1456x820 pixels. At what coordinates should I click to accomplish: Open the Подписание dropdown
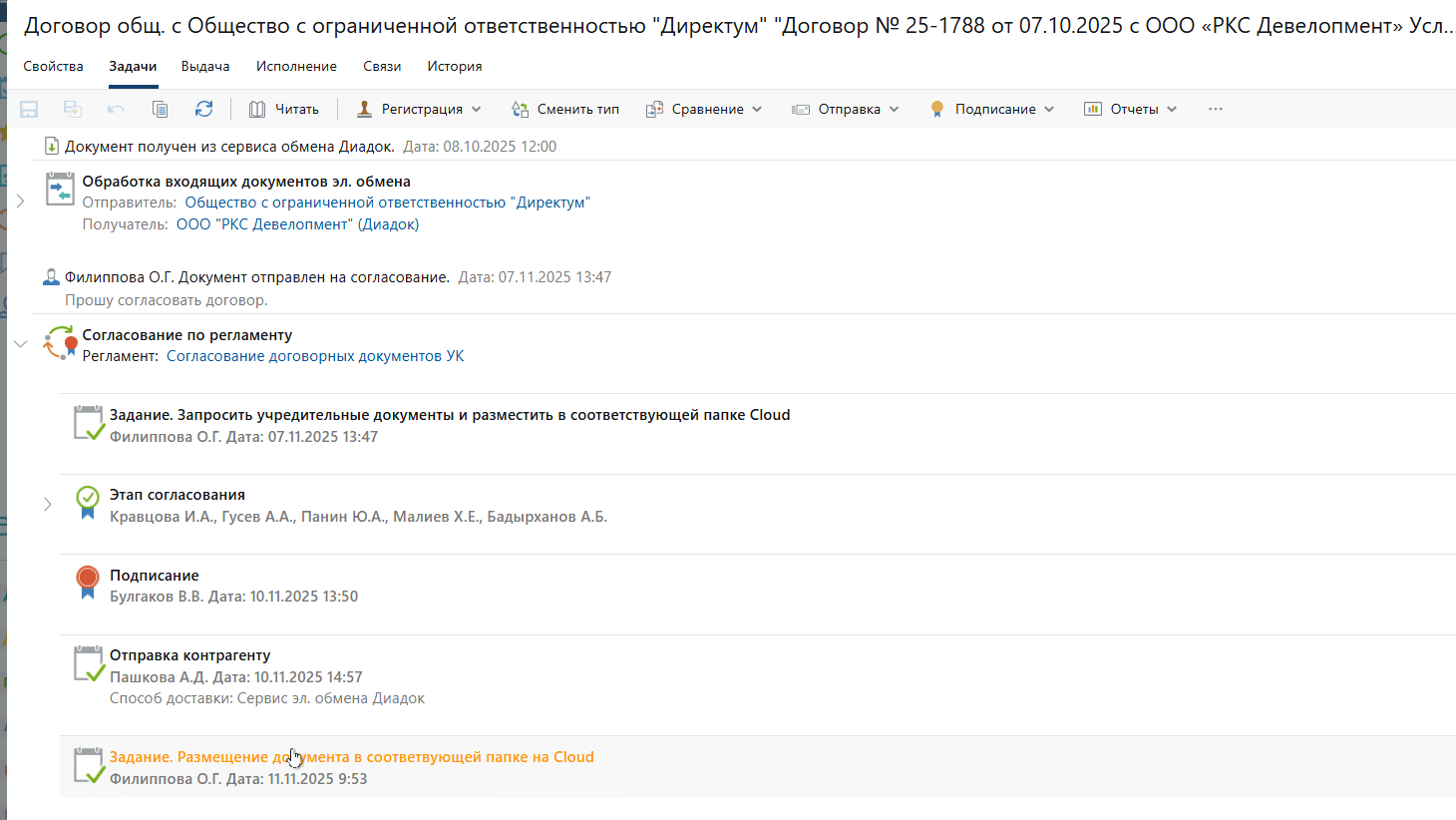pyautogui.click(x=991, y=109)
